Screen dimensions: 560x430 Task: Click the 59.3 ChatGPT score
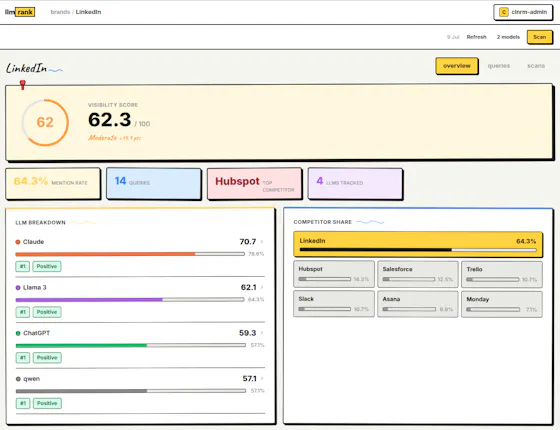click(x=248, y=333)
